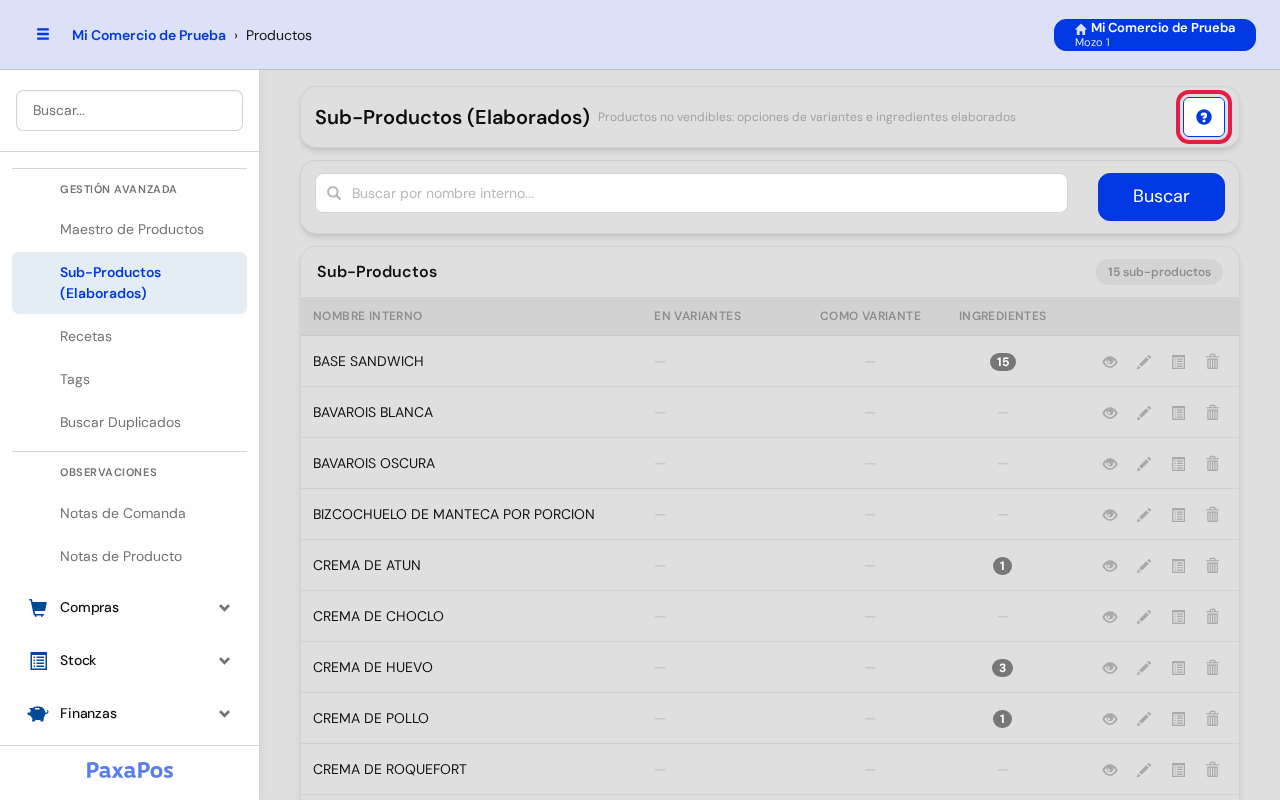Focus the Buscar por nombre interno field
This screenshot has width=1280, height=800.
(692, 193)
